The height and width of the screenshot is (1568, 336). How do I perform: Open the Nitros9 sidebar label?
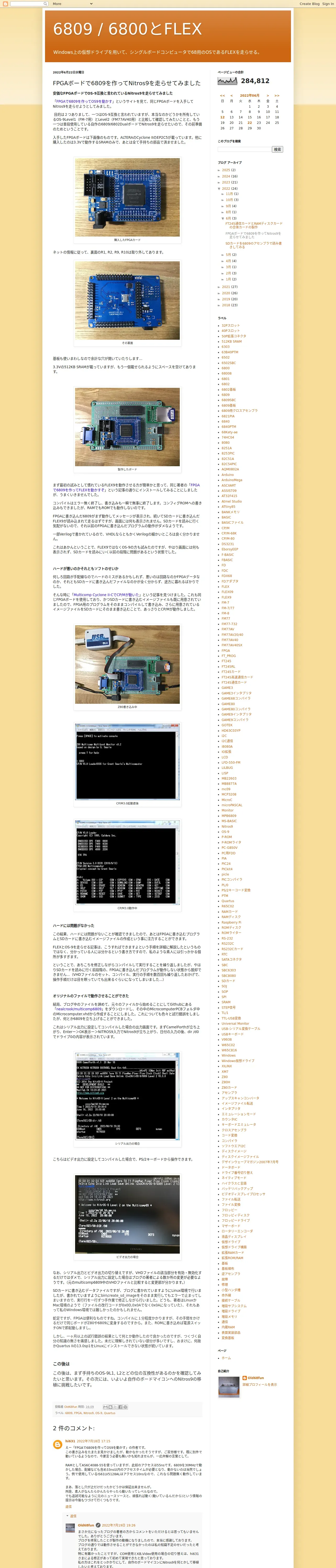pos(227,827)
